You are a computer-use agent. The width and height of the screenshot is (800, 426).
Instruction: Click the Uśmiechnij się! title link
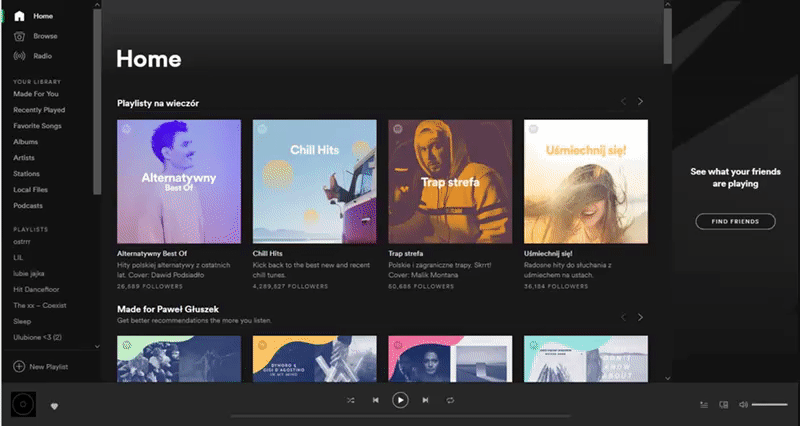pyautogui.click(x=548, y=253)
